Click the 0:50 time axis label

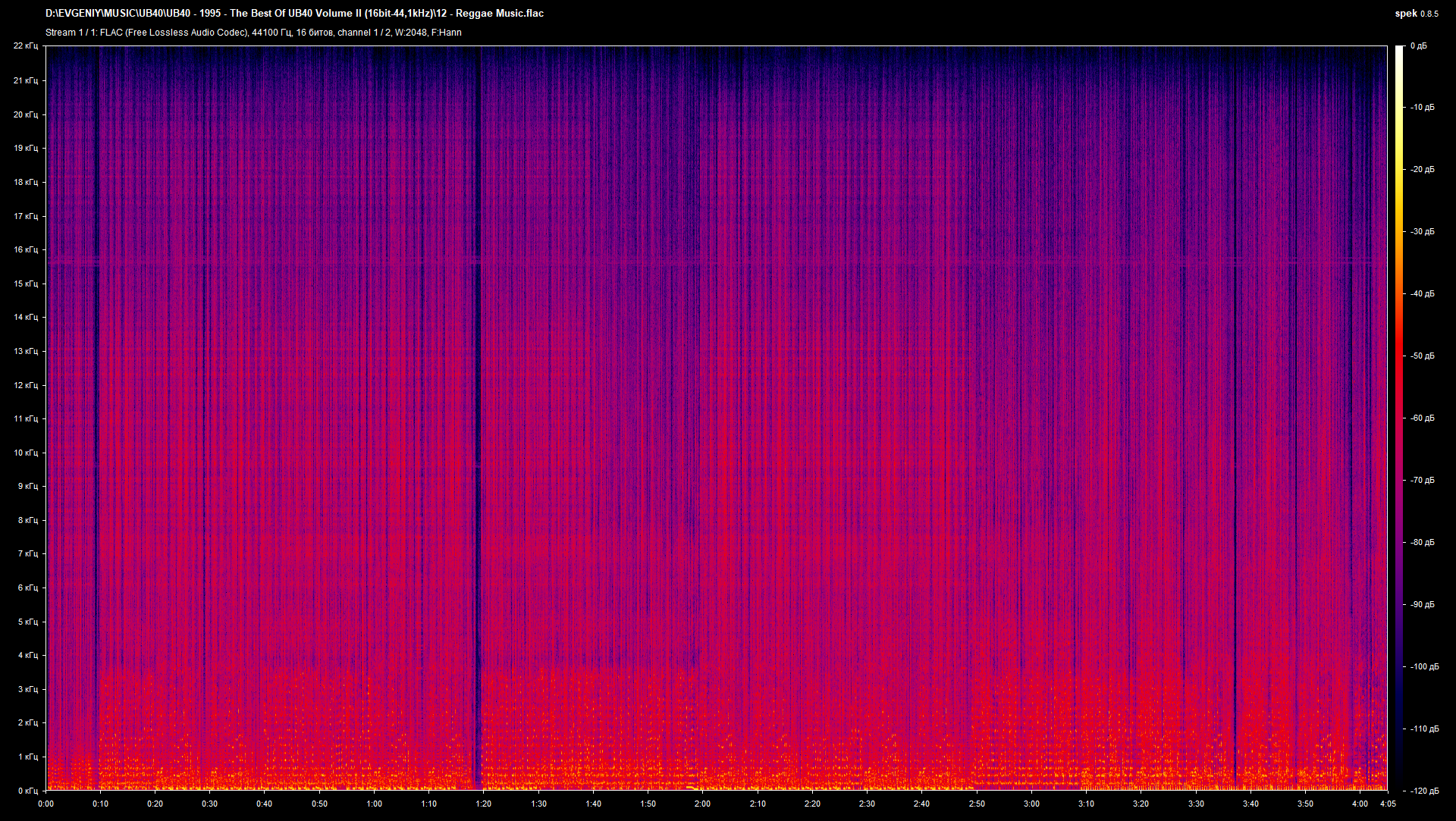[319, 804]
